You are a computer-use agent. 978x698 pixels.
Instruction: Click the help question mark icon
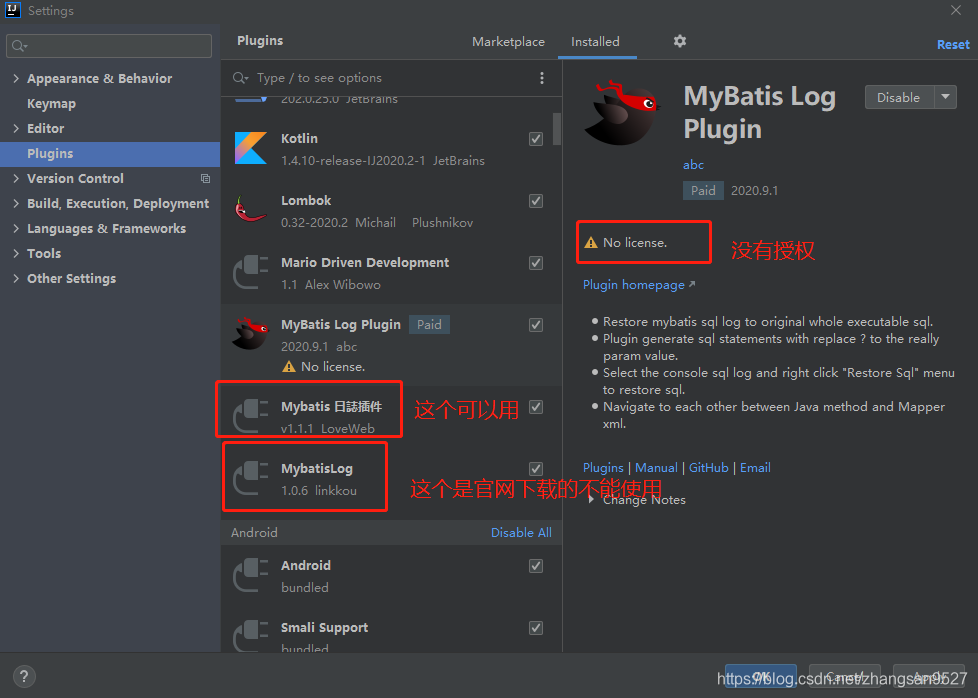pyautogui.click(x=23, y=677)
